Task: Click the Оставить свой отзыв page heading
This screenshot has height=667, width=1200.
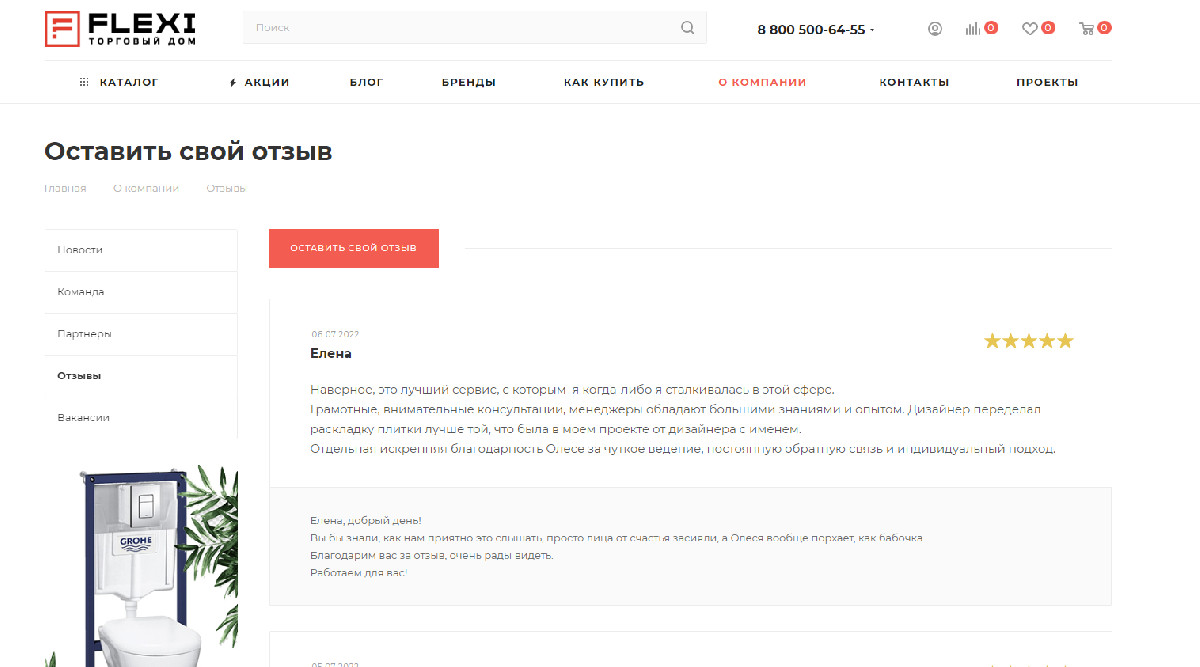Action: click(x=188, y=152)
